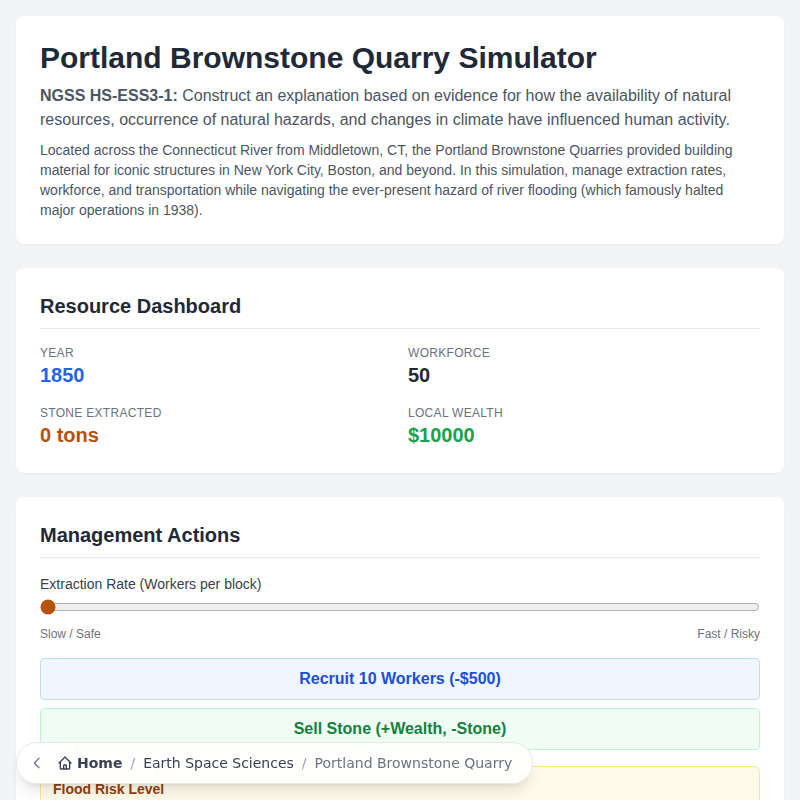Image resolution: width=800 pixels, height=800 pixels.
Task: Open the Home breadcrumb link
Action: pos(97,762)
